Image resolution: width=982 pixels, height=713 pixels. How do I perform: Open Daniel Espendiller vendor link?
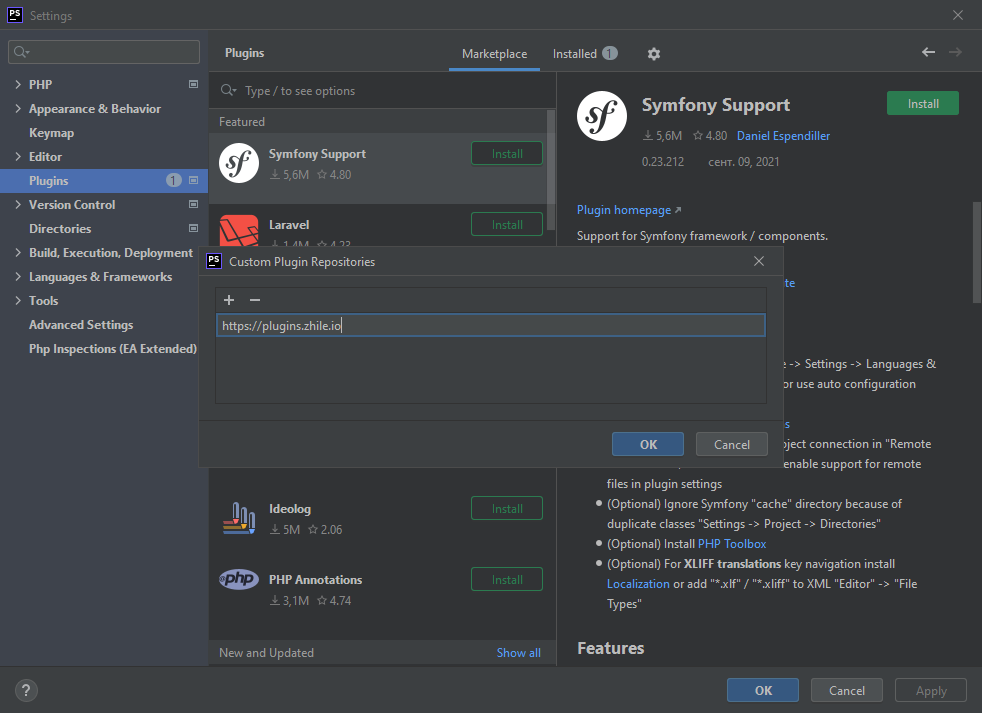point(783,135)
